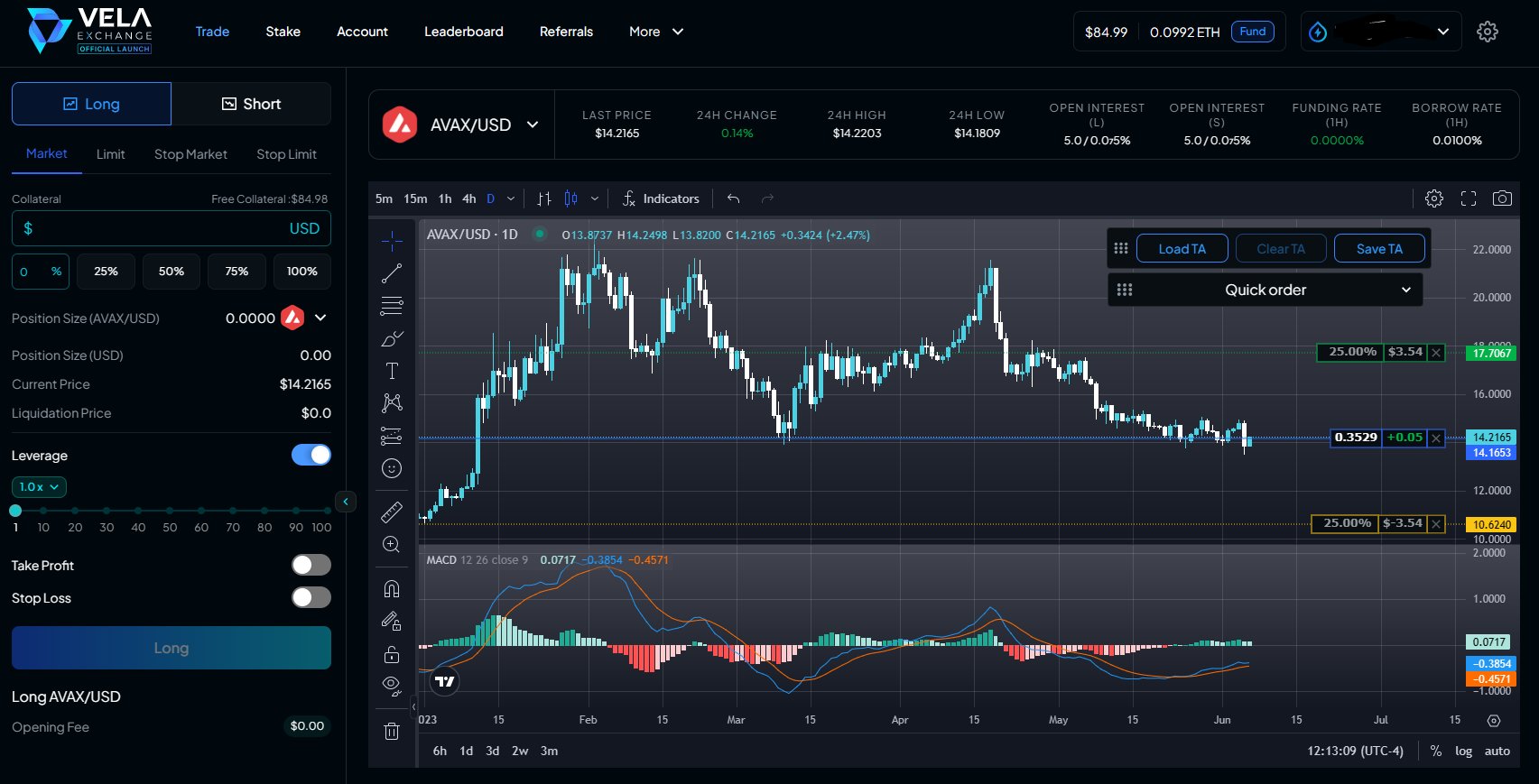Redo the chart action
The height and width of the screenshot is (784, 1539).
(767, 198)
